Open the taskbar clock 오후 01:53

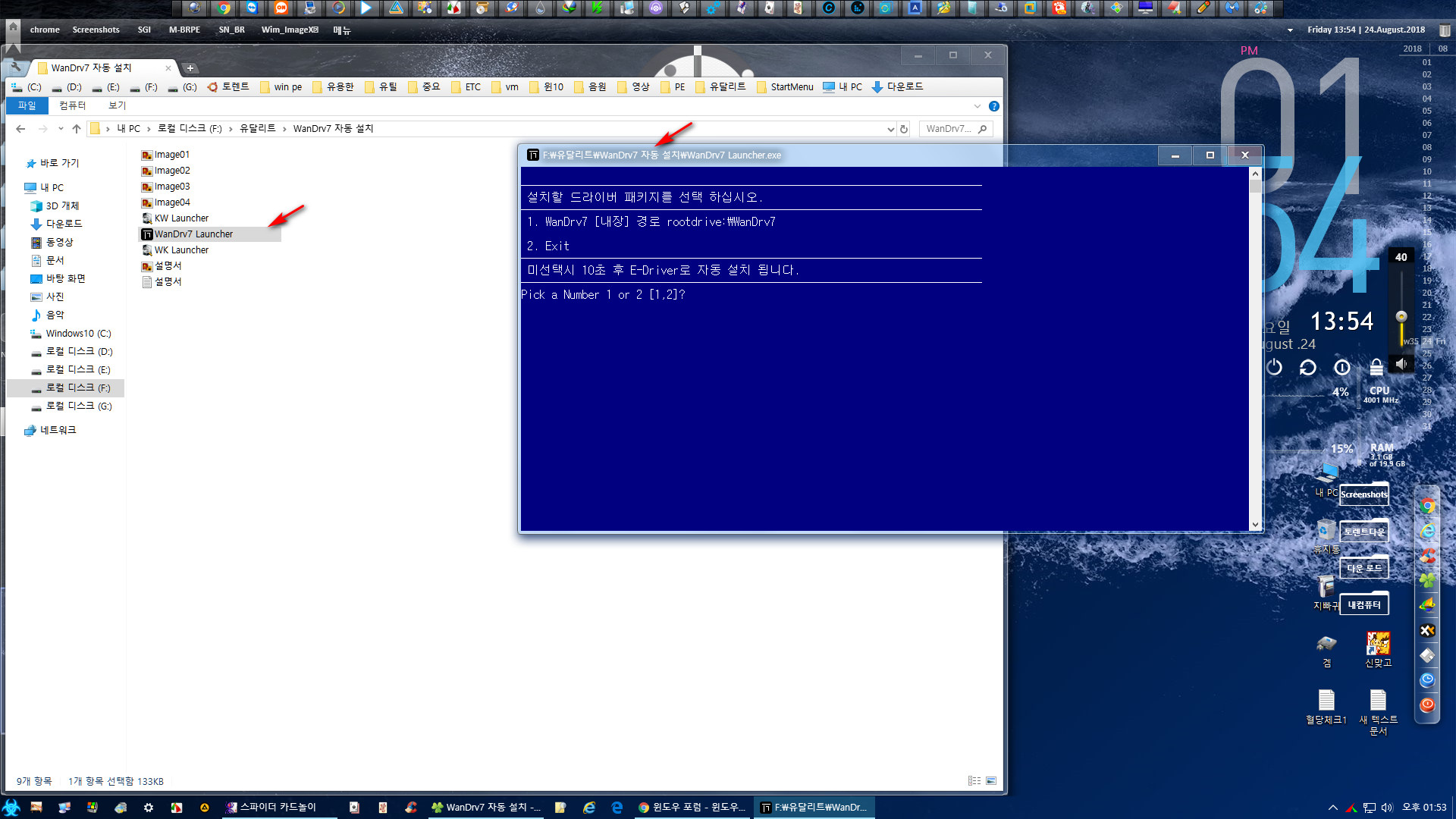(1424, 808)
